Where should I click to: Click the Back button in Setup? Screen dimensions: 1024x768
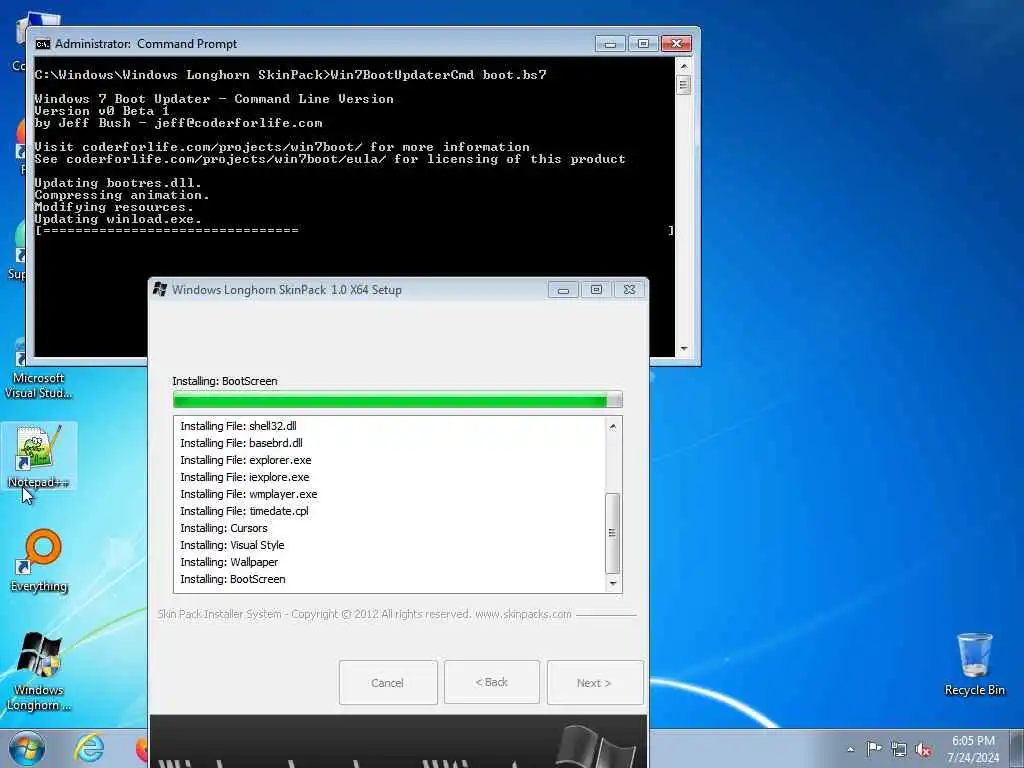[x=492, y=682]
